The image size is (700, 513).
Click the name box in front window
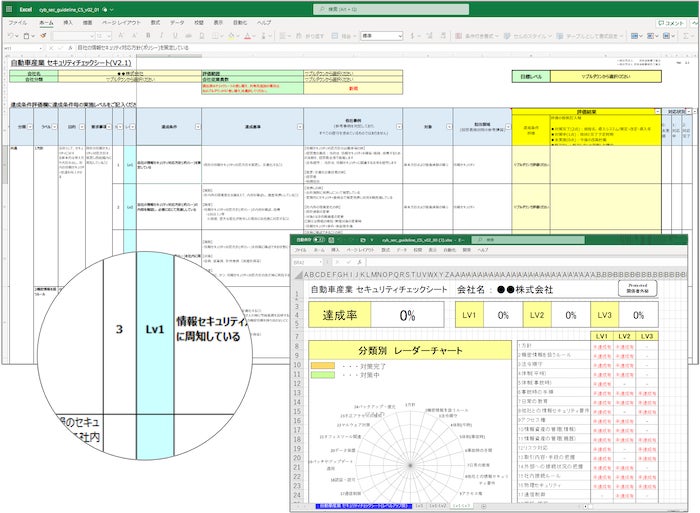(x=308, y=262)
